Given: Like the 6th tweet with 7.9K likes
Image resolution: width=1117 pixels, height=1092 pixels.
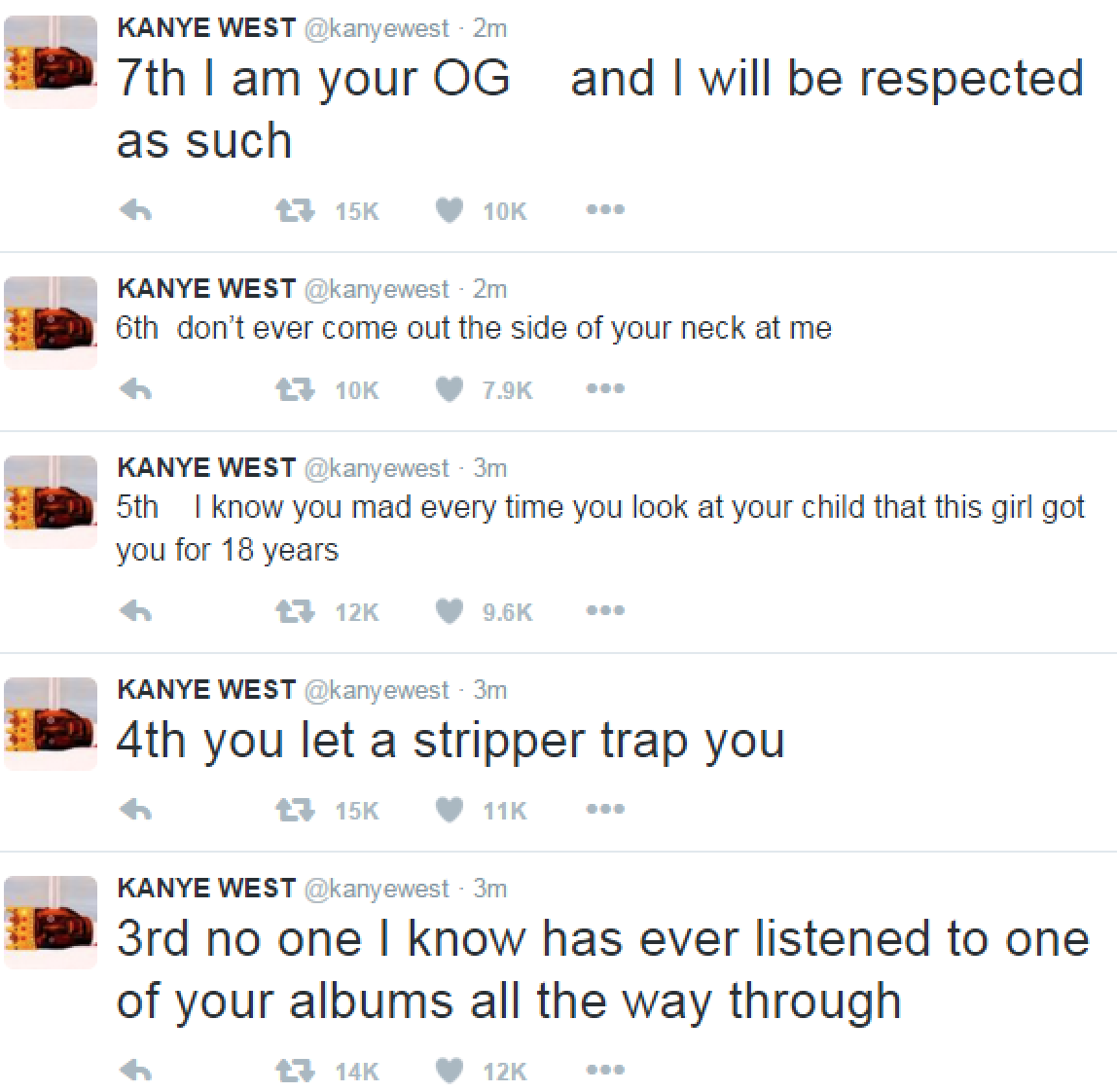Looking at the screenshot, I should click(450, 389).
